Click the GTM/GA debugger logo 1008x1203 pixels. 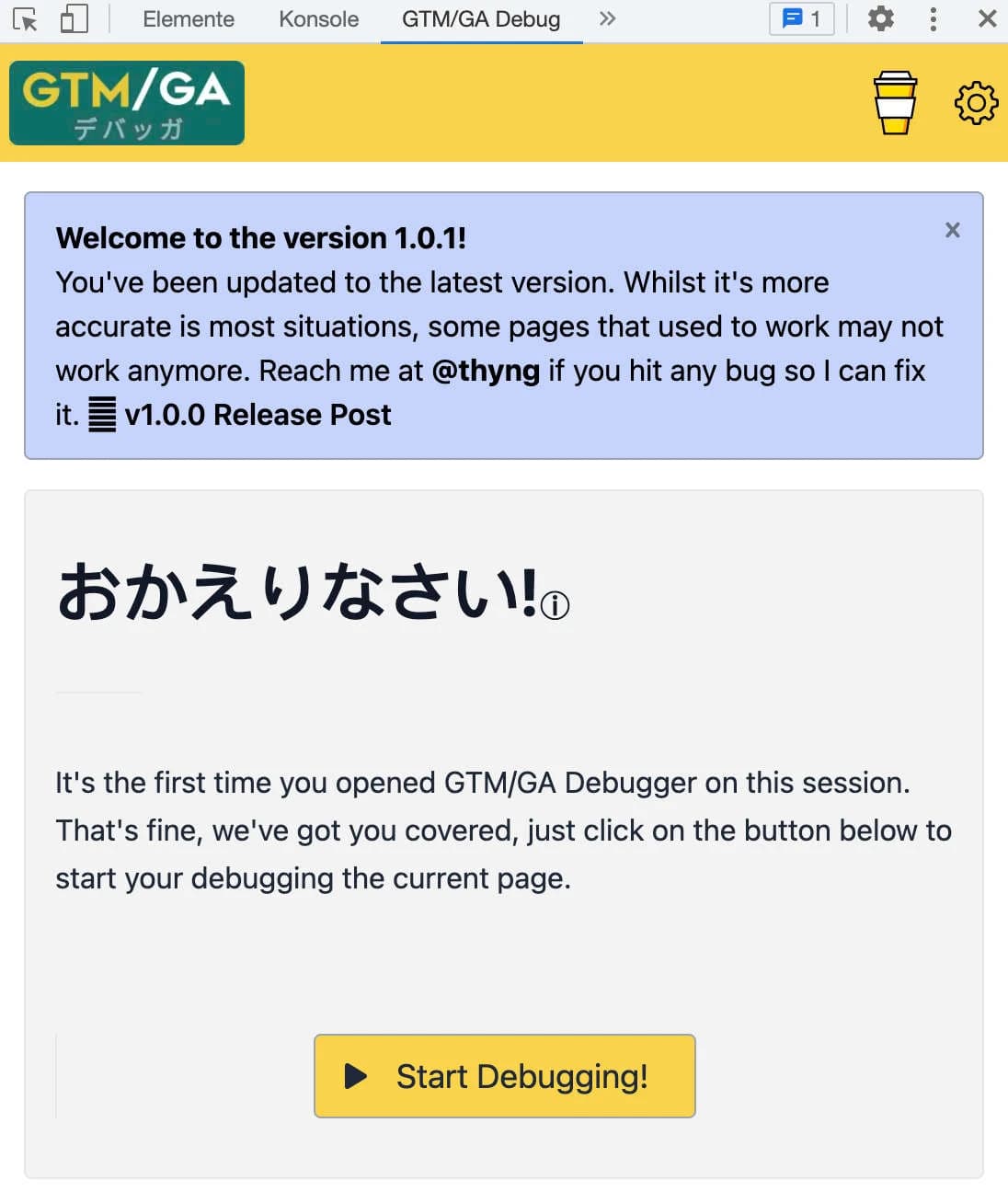click(125, 102)
